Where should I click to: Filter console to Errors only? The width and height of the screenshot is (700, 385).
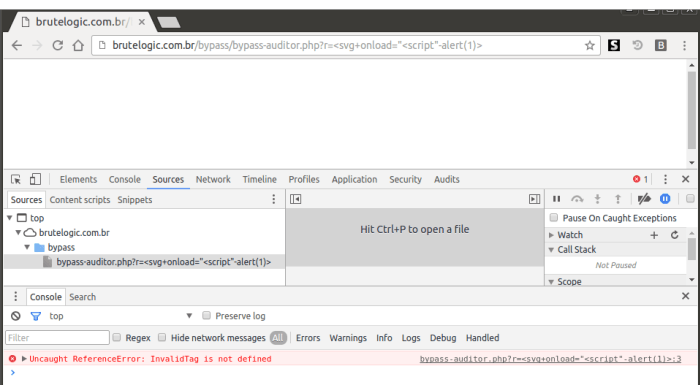[x=308, y=338]
